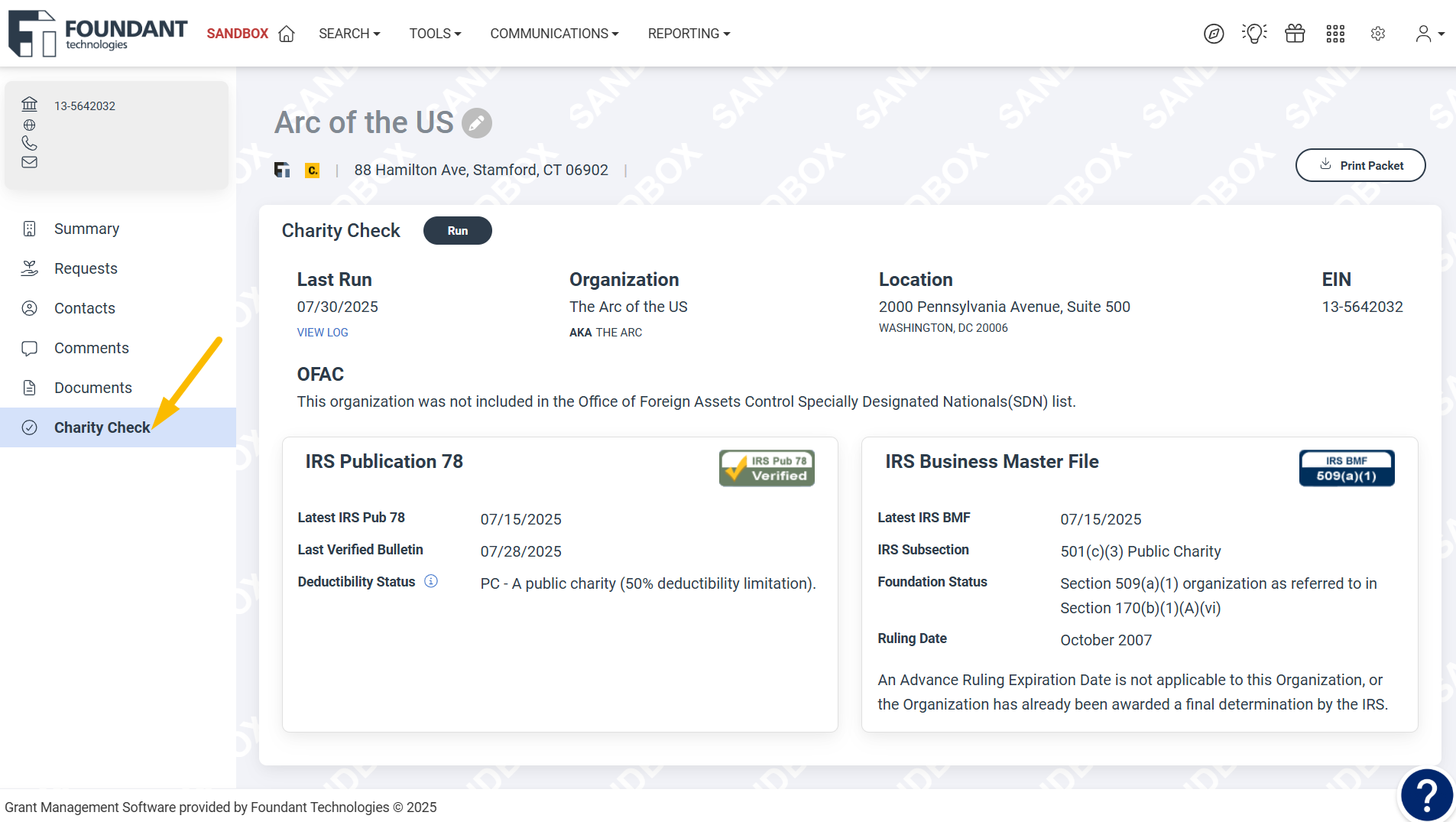Click the address 88 Hamilton Ave, Stamford
Screen dimensions: 1456x822
[x=481, y=170]
